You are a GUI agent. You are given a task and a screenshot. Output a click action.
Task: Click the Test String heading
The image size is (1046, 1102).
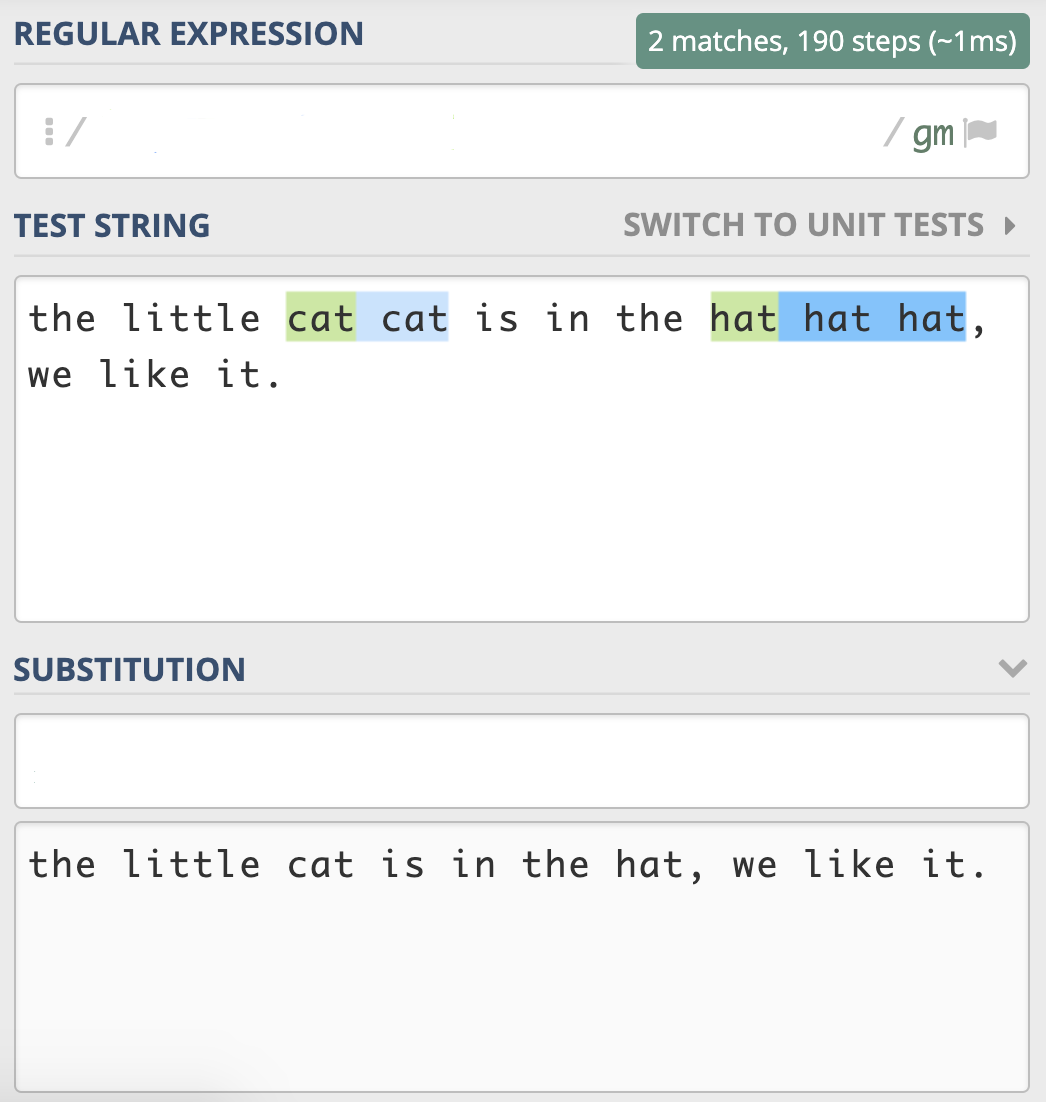click(x=112, y=226)
